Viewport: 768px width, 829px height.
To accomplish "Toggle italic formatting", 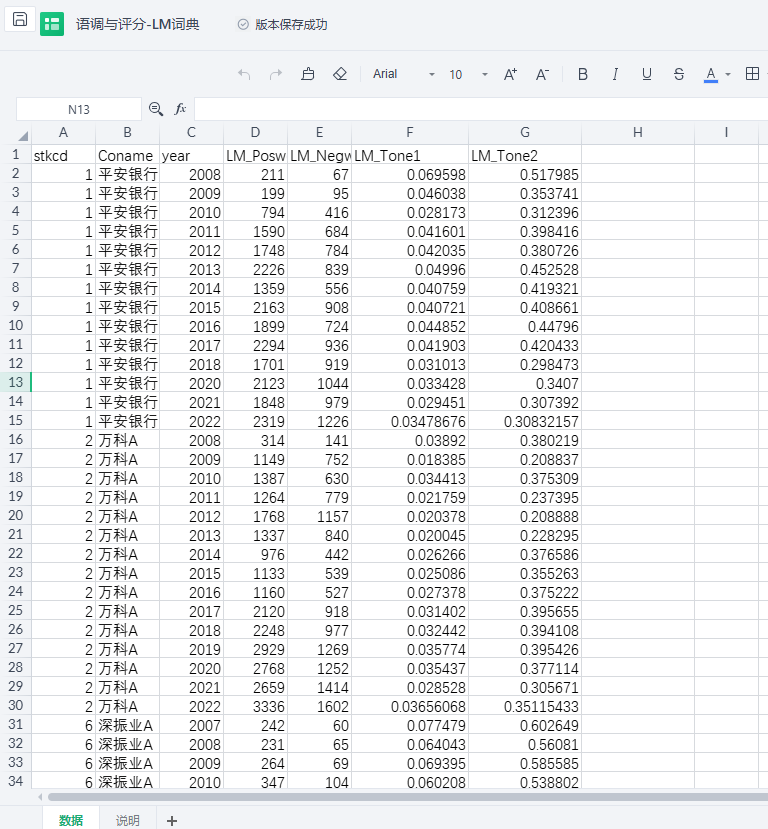I will (615, 75).
